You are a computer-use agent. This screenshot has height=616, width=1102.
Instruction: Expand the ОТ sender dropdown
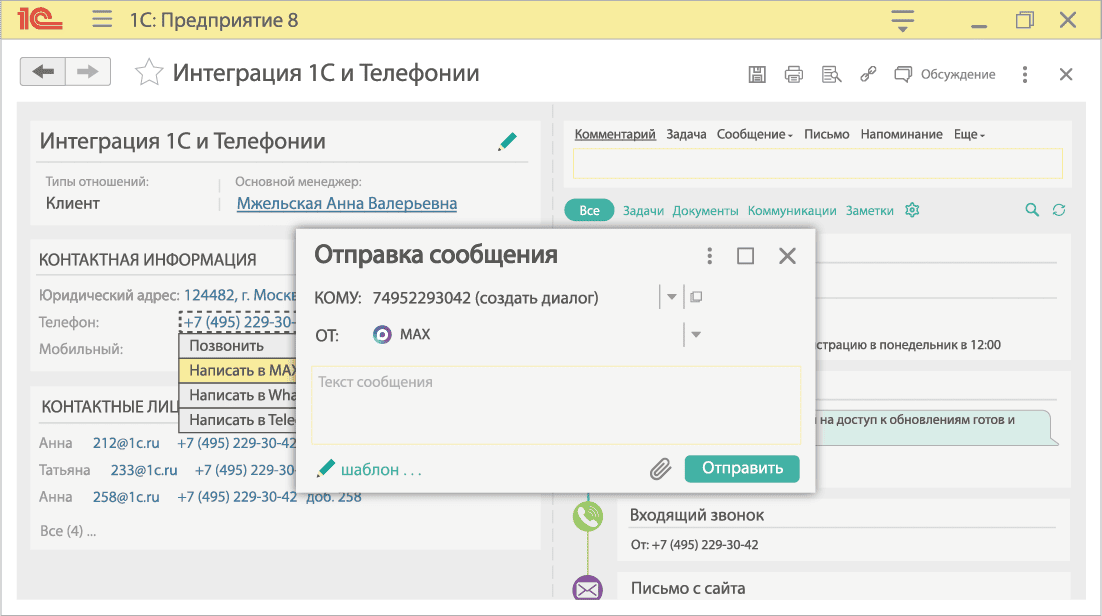tap(696, 335)
